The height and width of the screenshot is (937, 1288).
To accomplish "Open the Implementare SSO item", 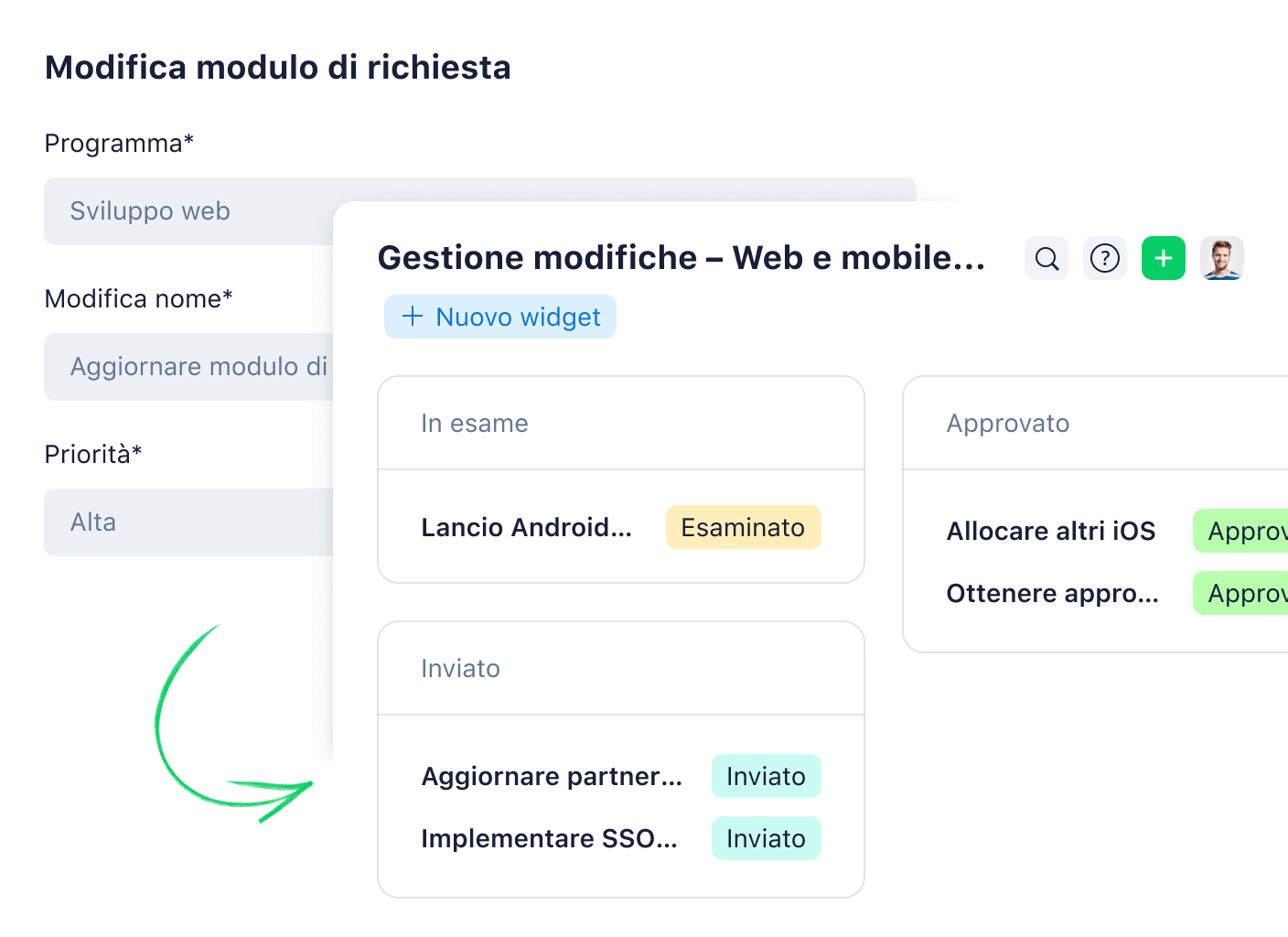I will 549,839.
